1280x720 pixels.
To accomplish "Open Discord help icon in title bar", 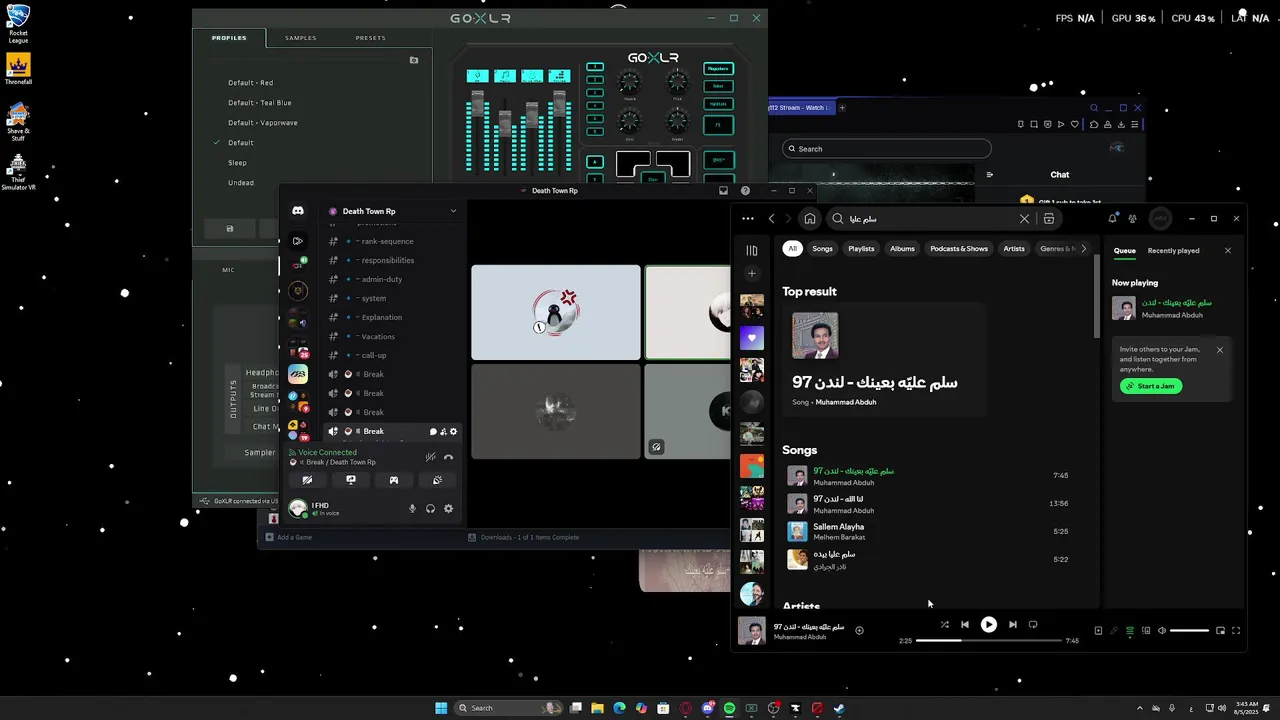I will click(x=745, y=191).
